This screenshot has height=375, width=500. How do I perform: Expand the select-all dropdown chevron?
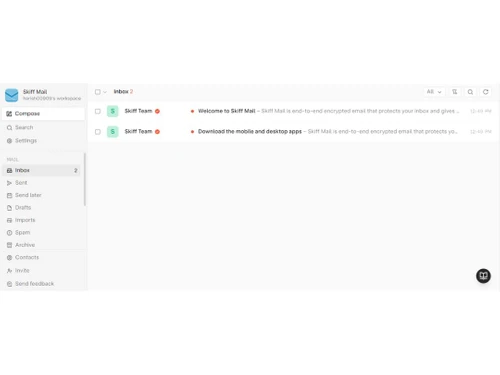105,92
